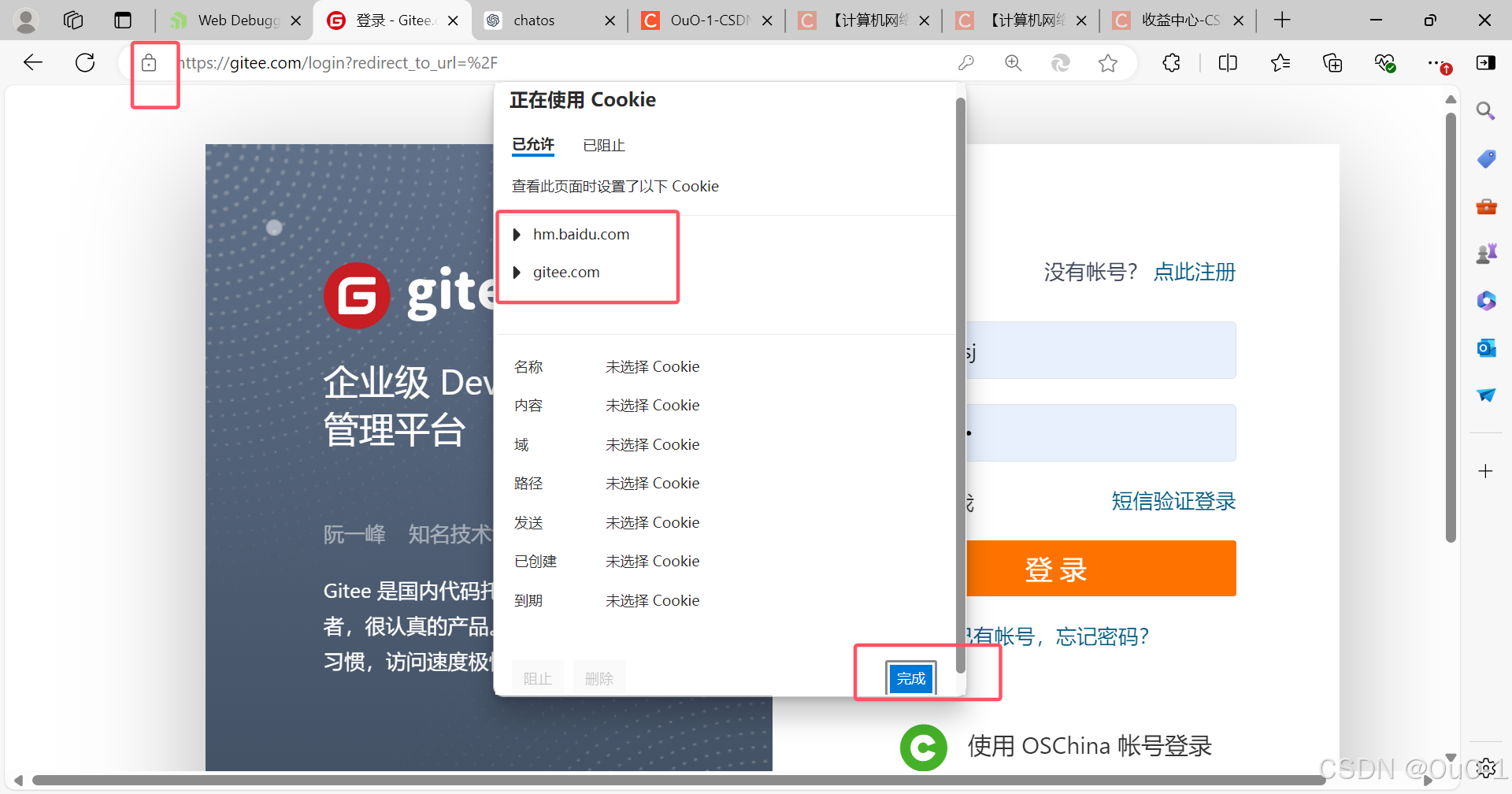Select gitee.com in cookie list
The image size is (1512, 794).
(x=566, y=273)
